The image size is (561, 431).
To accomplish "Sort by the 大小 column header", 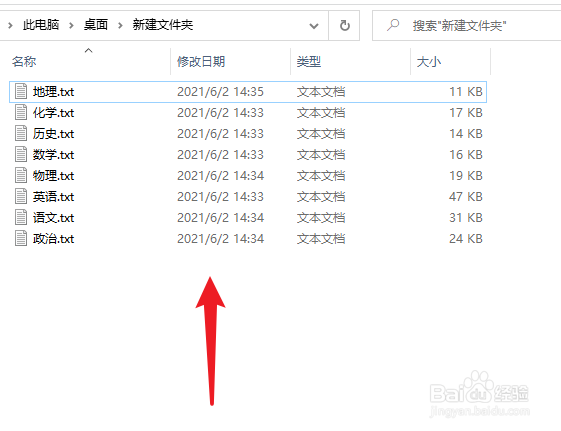I will [x=429, y=62].
